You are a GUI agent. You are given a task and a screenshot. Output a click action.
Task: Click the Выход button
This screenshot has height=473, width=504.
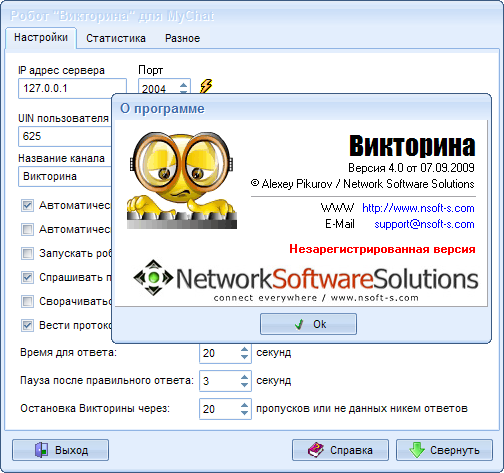[60, 450]
